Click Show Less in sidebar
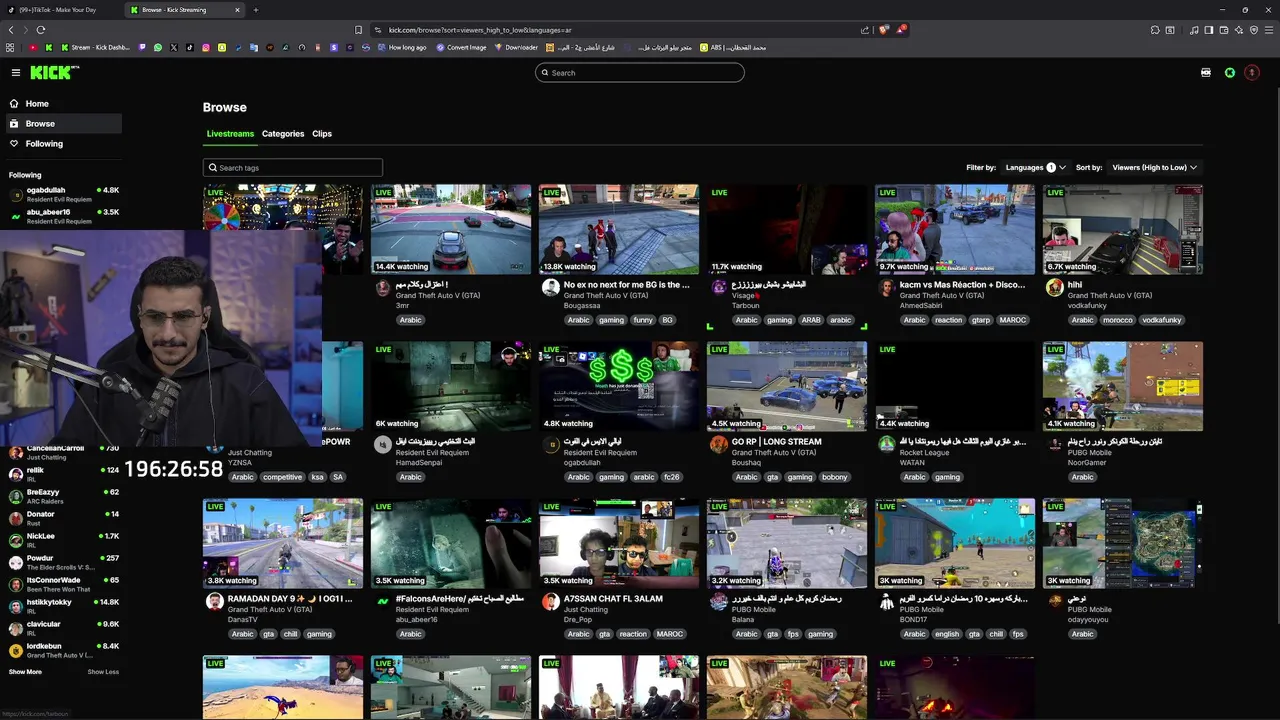Viewport: 1280px width, 720px height. pyautogui.click(x=103, y=672)
